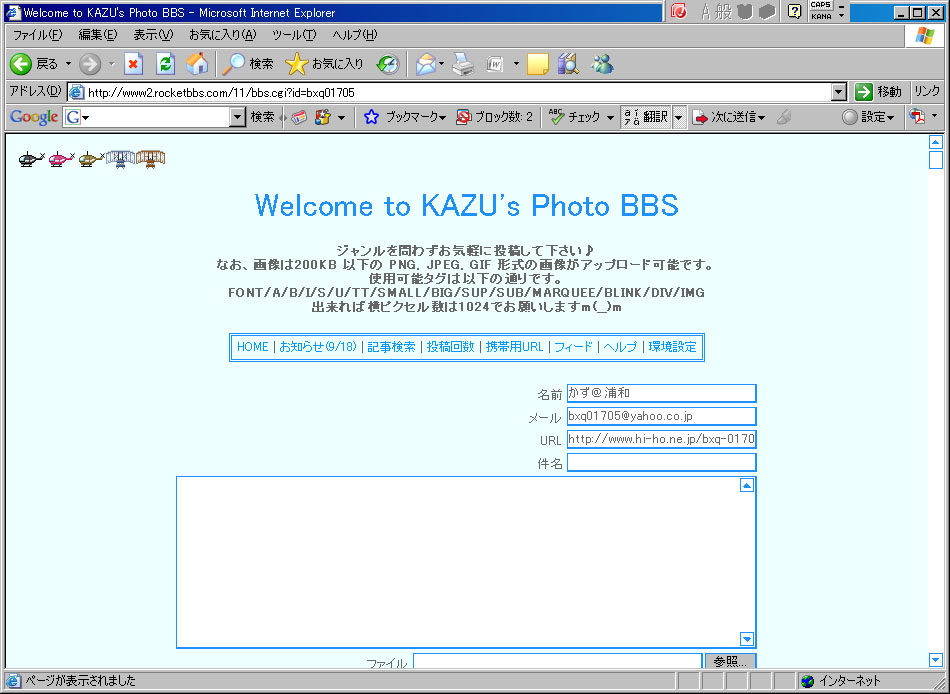Click the popup blocker ブロック数 button
Image resolution: width=950 pixels, height=694 pixels.
(494, 117)
